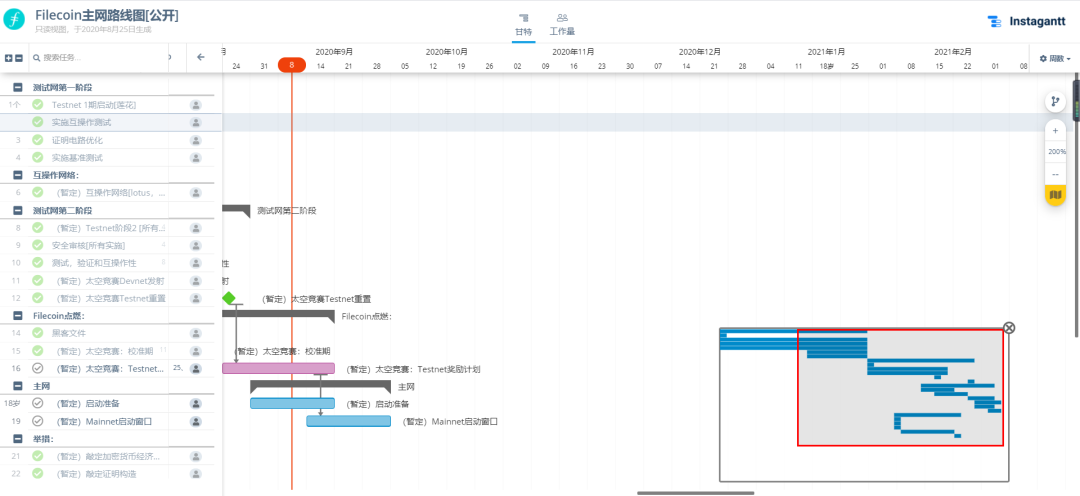Toggle the yellow minimap button
This screenshot has height=496, width=1080.
click(x=1055, y=196)
